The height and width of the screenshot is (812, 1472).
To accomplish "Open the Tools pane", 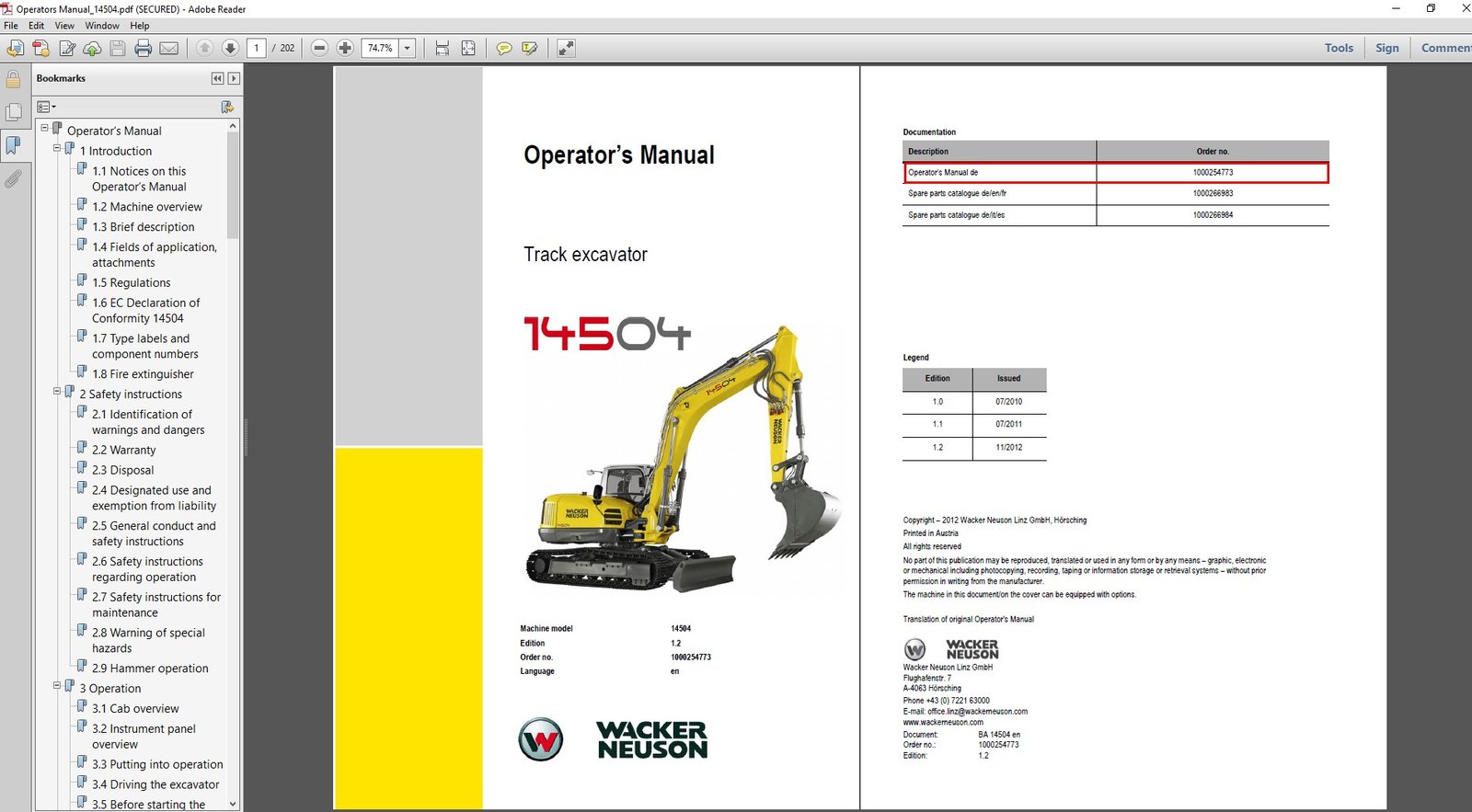I will (1339, 48).
